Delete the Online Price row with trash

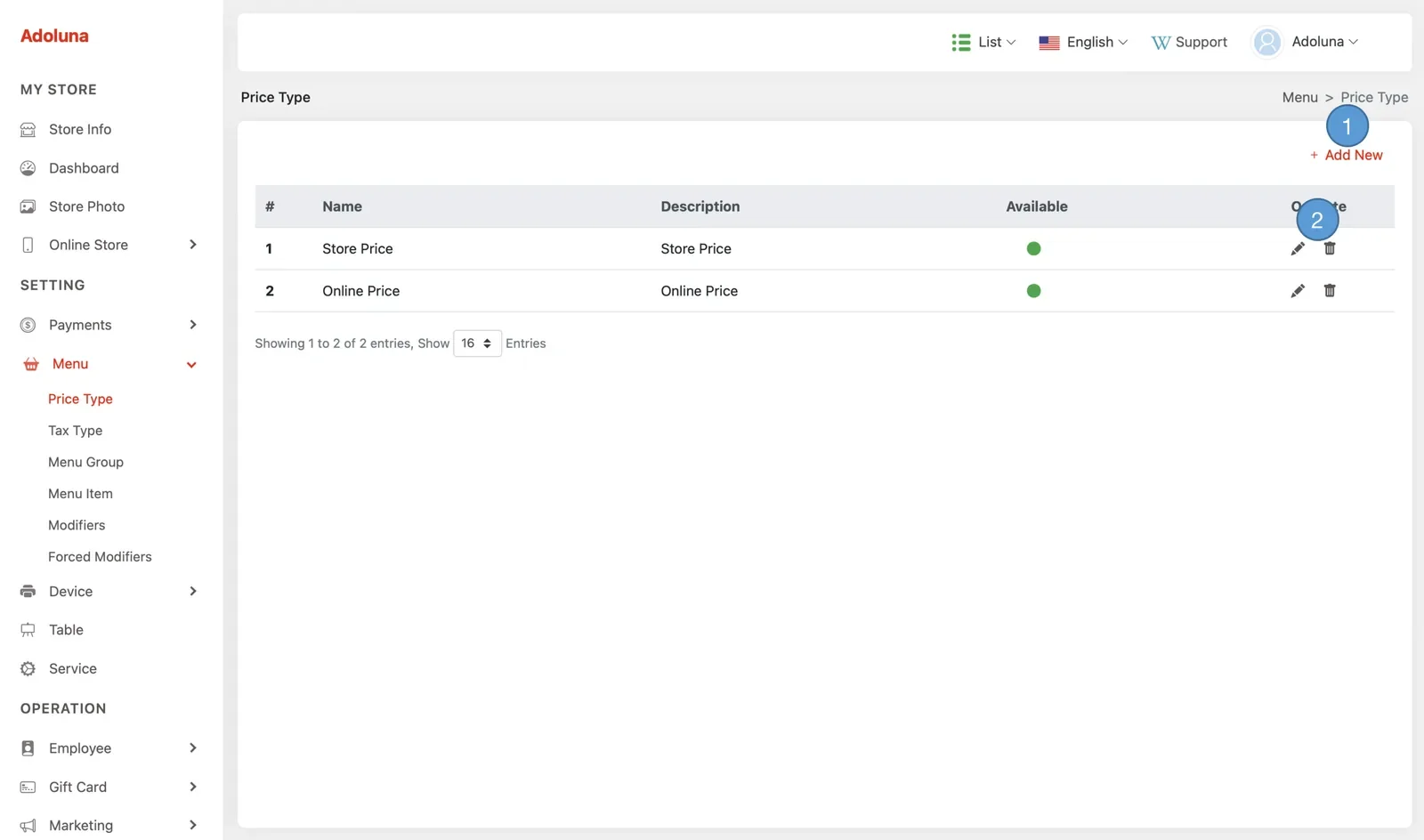[x=1330, y=291]
